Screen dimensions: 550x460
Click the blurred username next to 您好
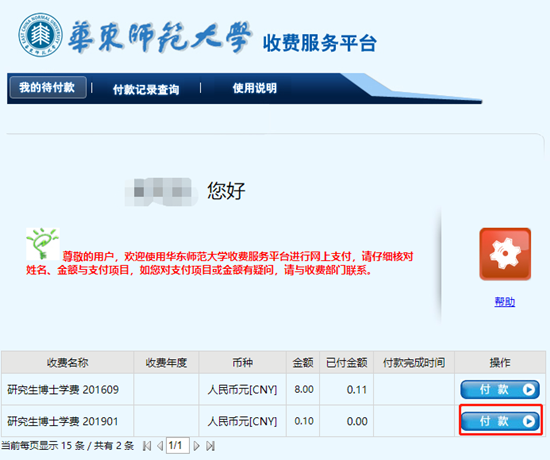coord(161,192)
